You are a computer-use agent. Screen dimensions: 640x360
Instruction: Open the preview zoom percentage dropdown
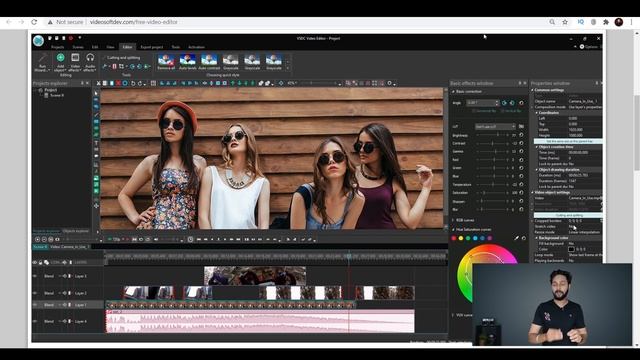(x=293, y=83)
